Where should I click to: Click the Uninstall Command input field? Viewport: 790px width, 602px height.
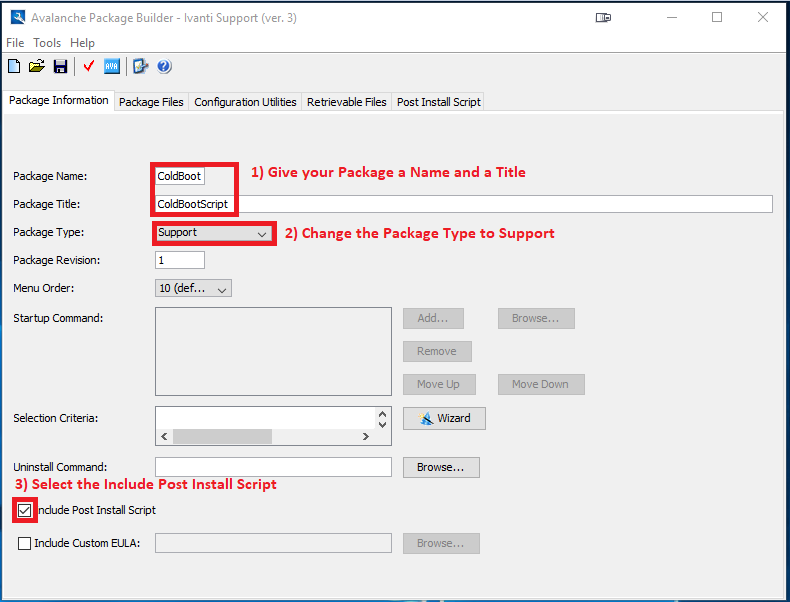273,467
